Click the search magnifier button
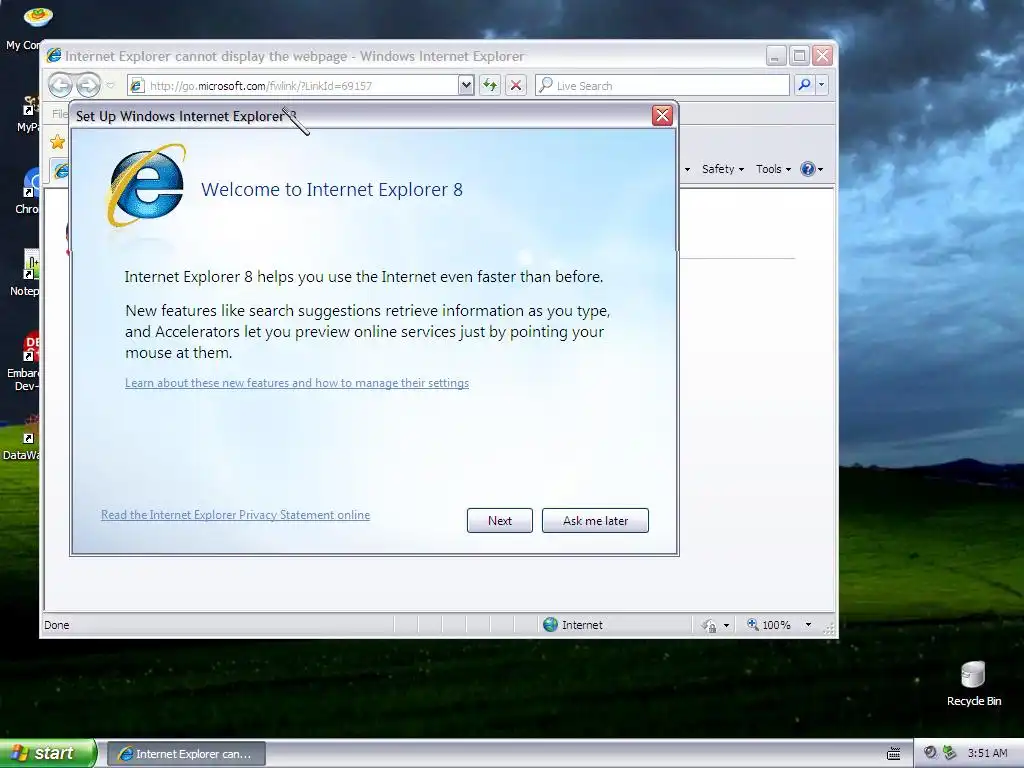The image size is (1024, 768). tap(805, 85)
